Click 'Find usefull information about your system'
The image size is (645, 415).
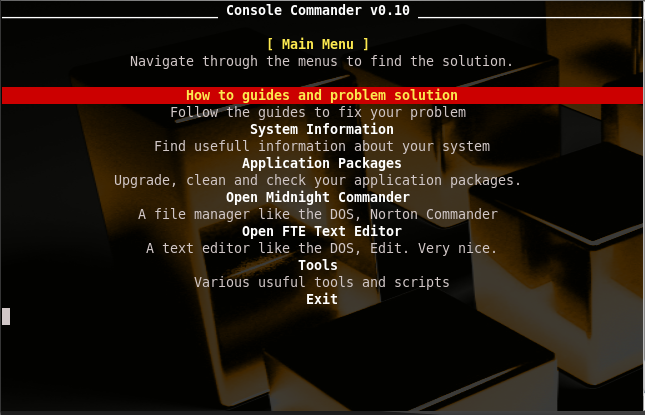pos(322,146)
